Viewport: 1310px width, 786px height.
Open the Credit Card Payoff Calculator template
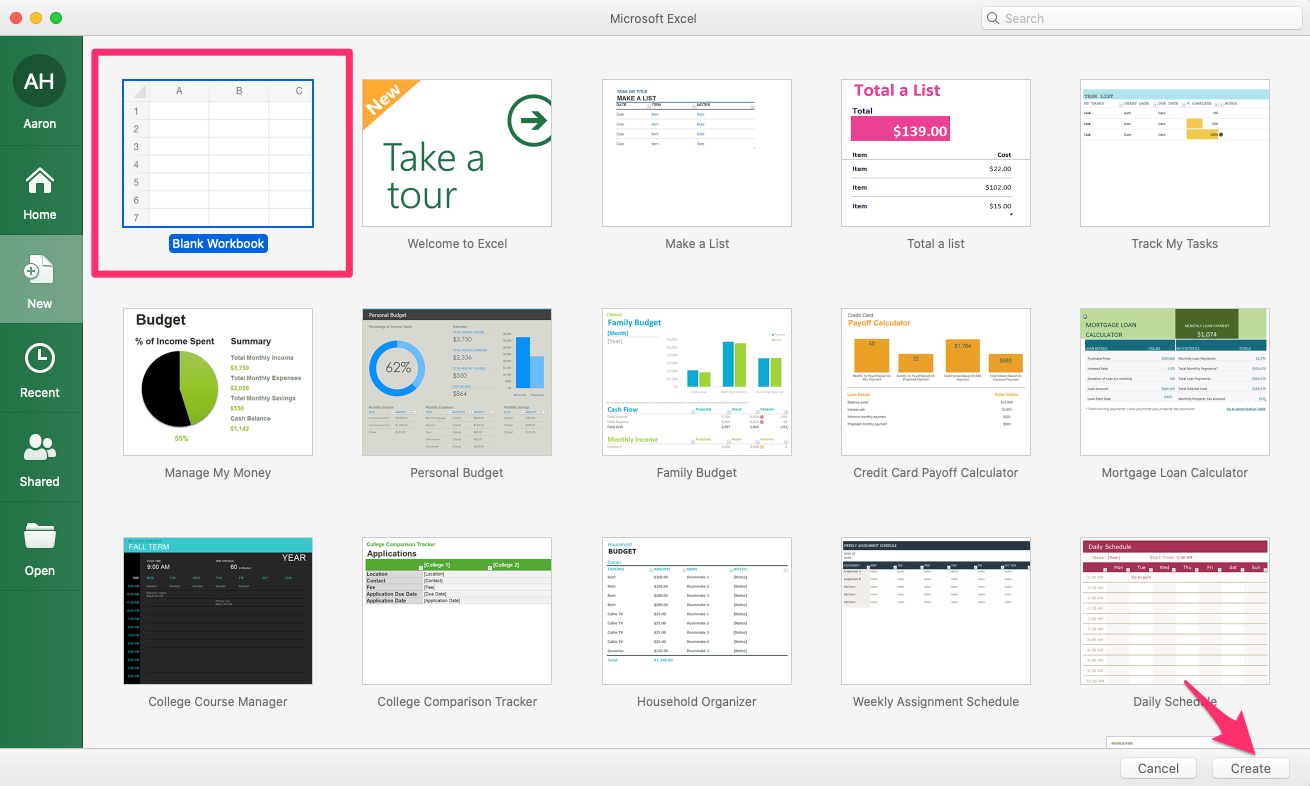tap(936, 382)
